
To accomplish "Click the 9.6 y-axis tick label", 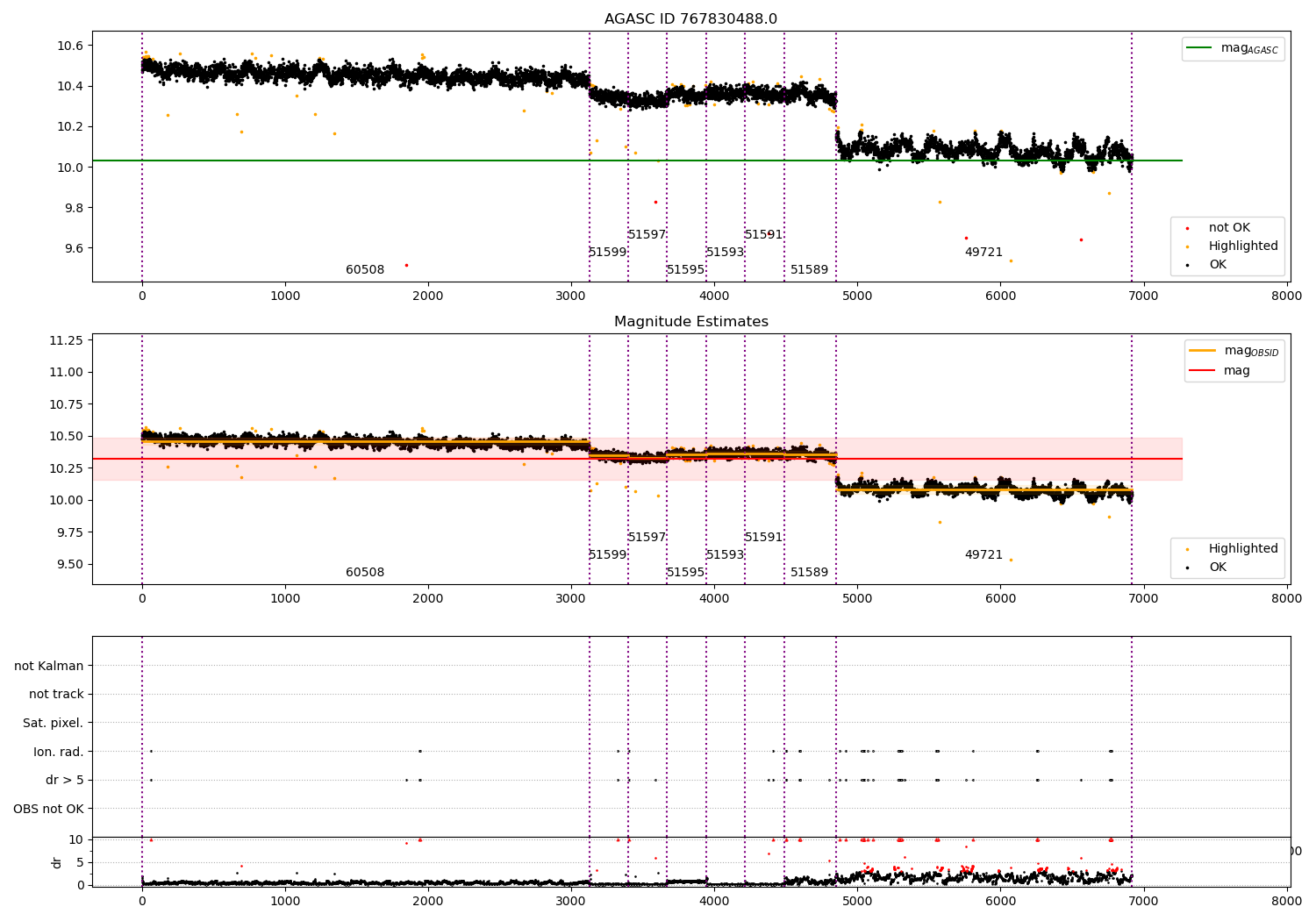I will coord(75,248).
